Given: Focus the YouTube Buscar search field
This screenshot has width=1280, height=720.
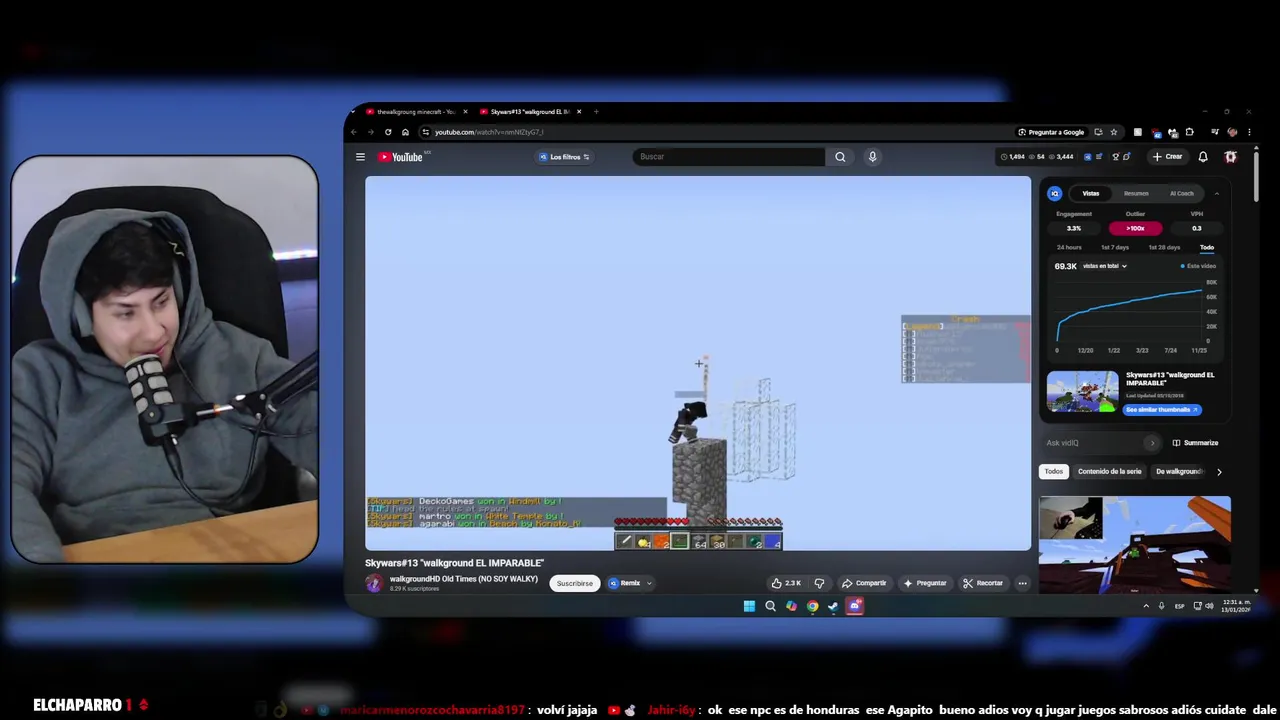Looking at the screenshot, I should point(730,157).
